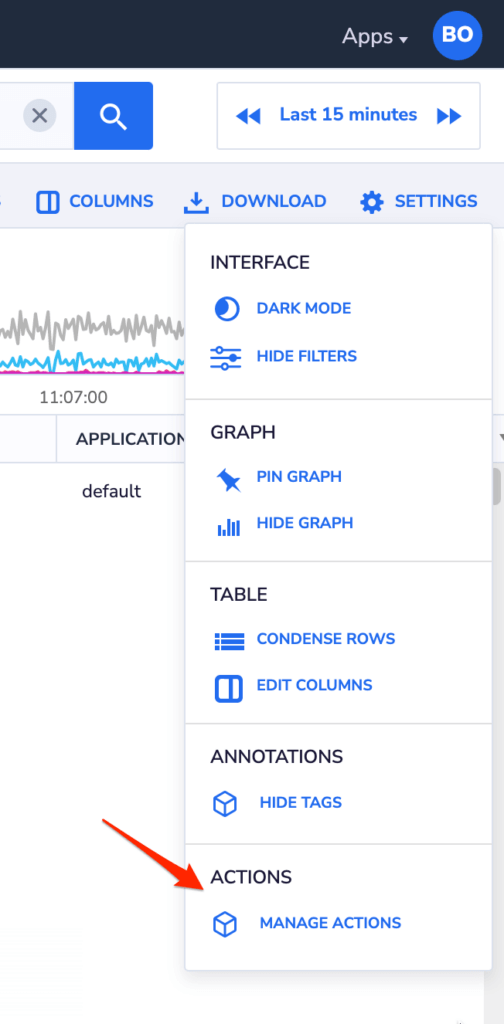Viewport: 504px width, 1024px height.
Task: Click the DOWNLOAD button
Action: click(255, 201)
